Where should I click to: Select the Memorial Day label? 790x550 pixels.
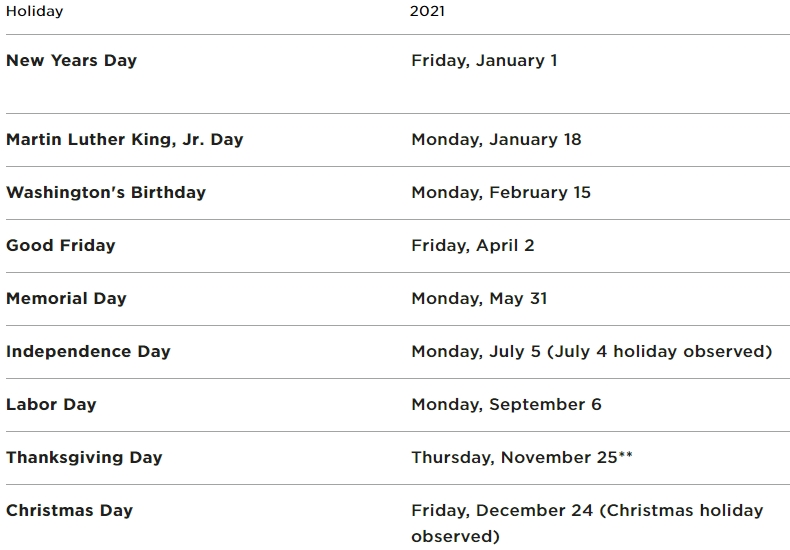pos(66,298)
